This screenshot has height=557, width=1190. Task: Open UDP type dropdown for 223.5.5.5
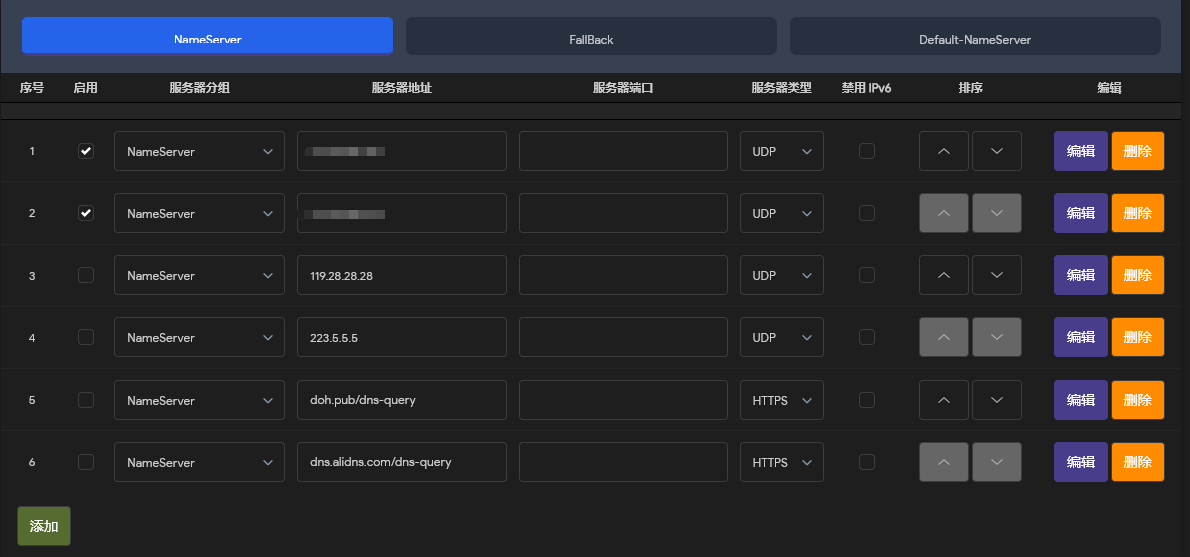[782, 338]
